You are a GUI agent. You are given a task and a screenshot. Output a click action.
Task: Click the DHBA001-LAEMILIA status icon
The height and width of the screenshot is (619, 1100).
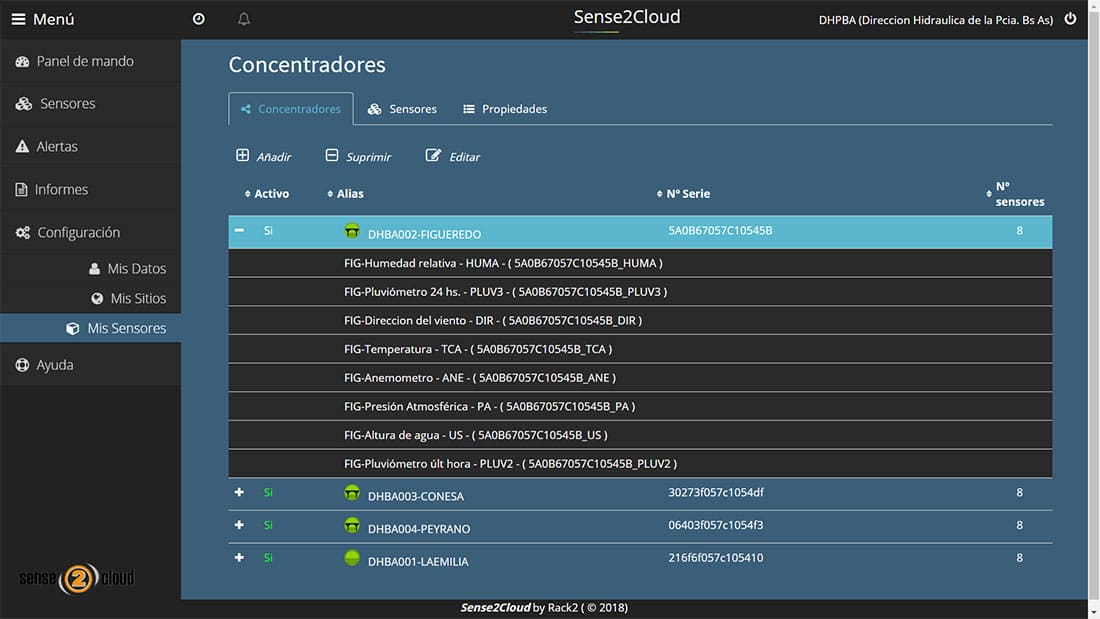click(352, 558)
